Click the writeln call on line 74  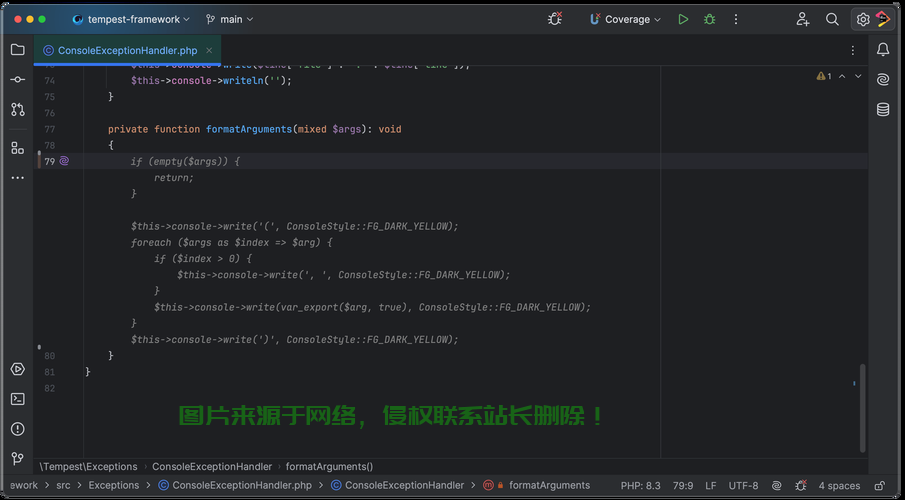point(243,81)
